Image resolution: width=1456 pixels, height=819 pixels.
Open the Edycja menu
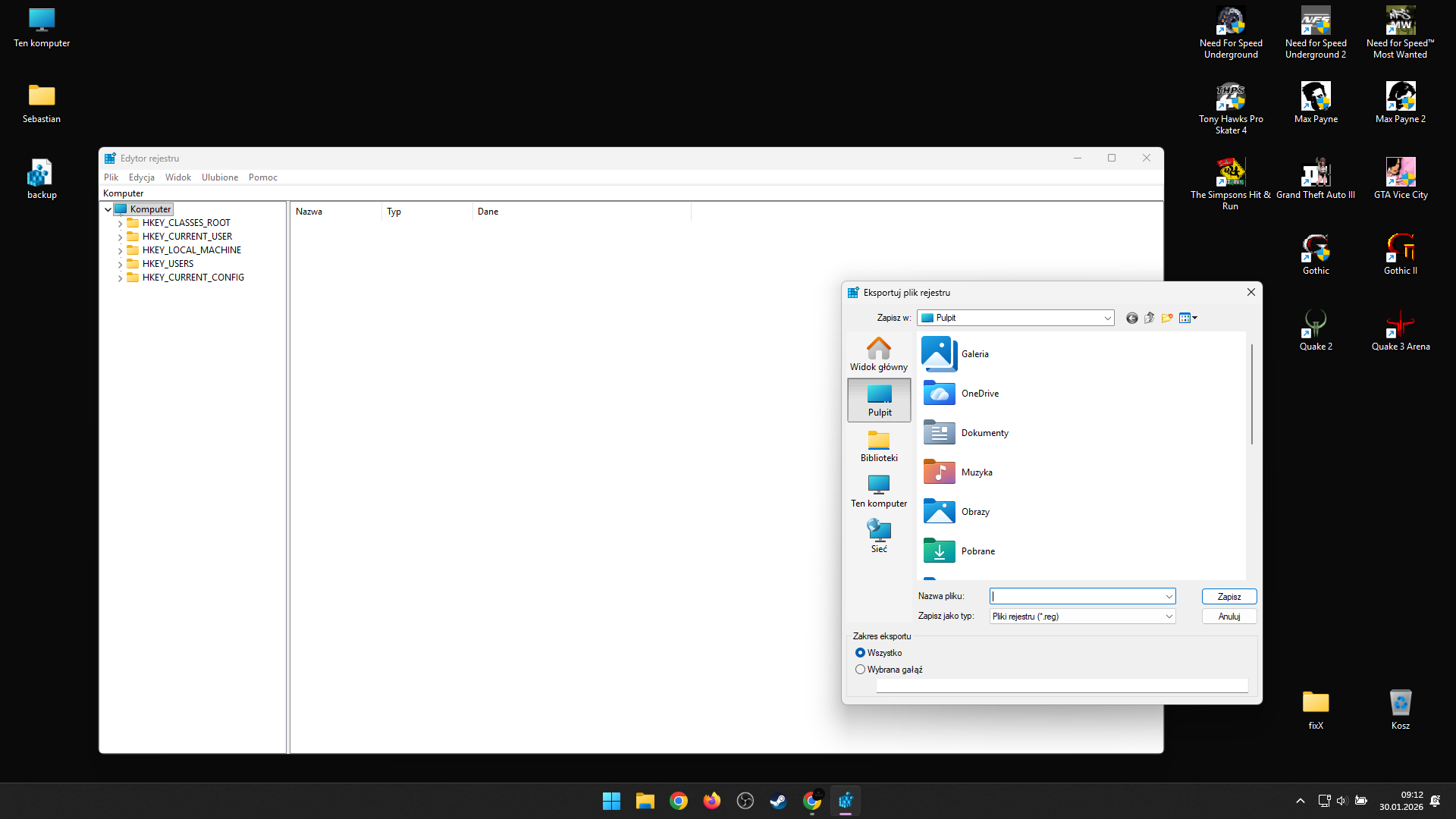tap(141, 177)
